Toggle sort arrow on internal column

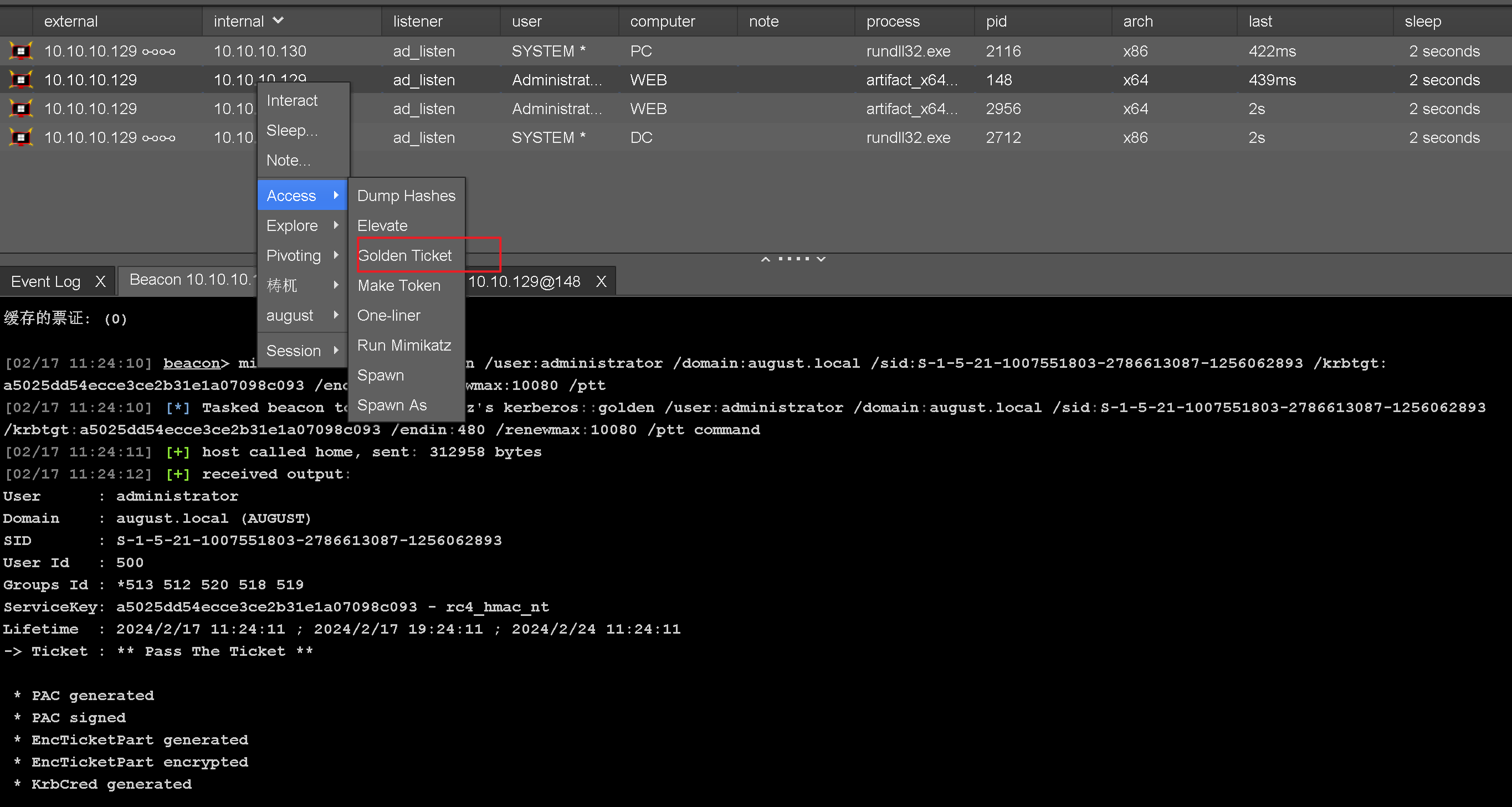[278, 20]
